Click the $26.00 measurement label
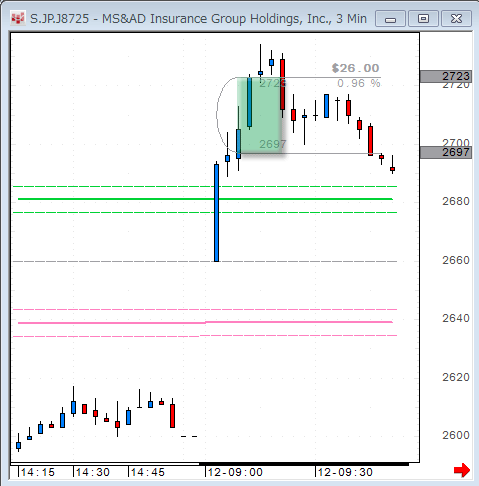The width and height of the screenshot is (479, 486). click(356, 68)
